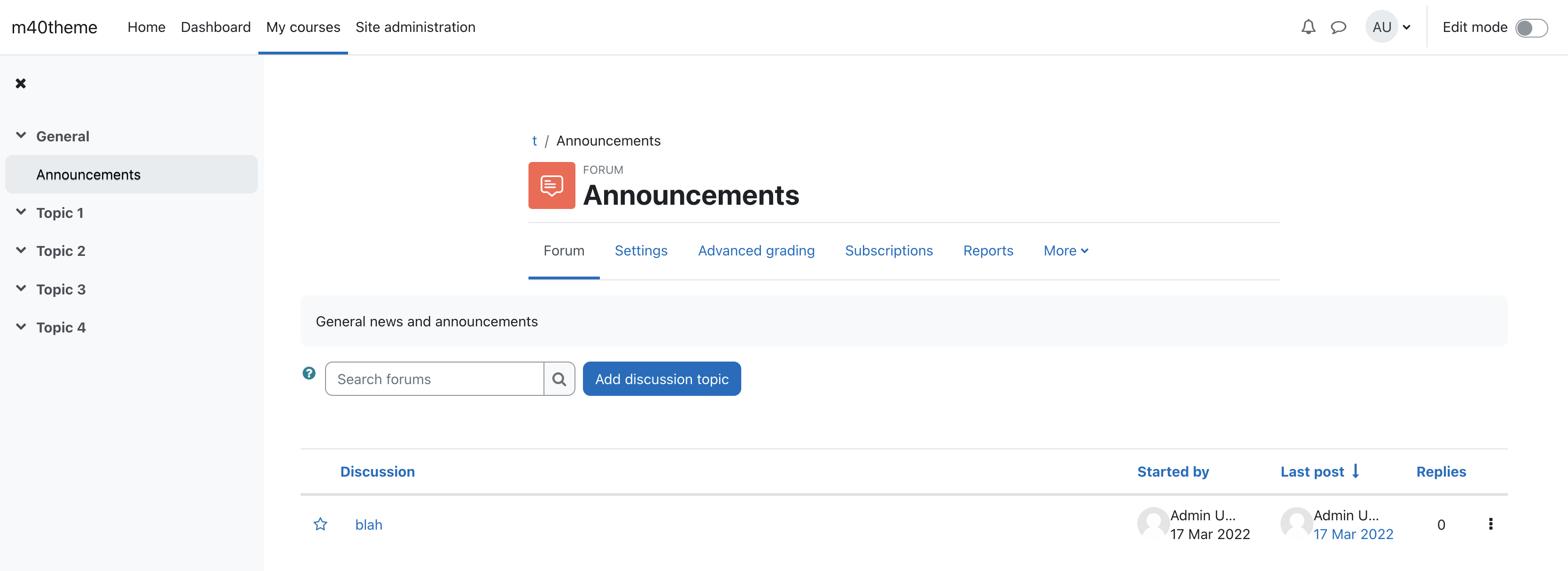The width and height of the screenshot is (1568, 571).
Task: Go to the Subscriptions tab
Action: [x=889, y=251]
